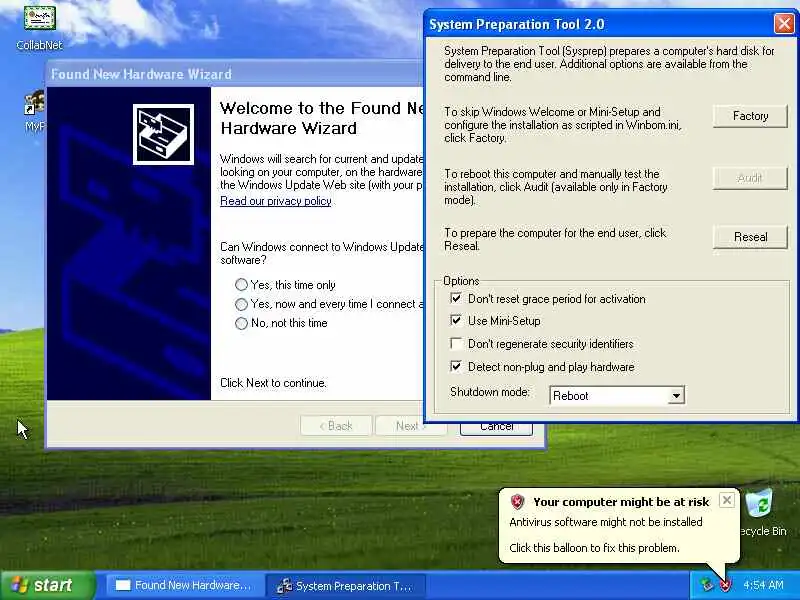Click the taskbar clock showing 4:54 AM

[763, 585]
